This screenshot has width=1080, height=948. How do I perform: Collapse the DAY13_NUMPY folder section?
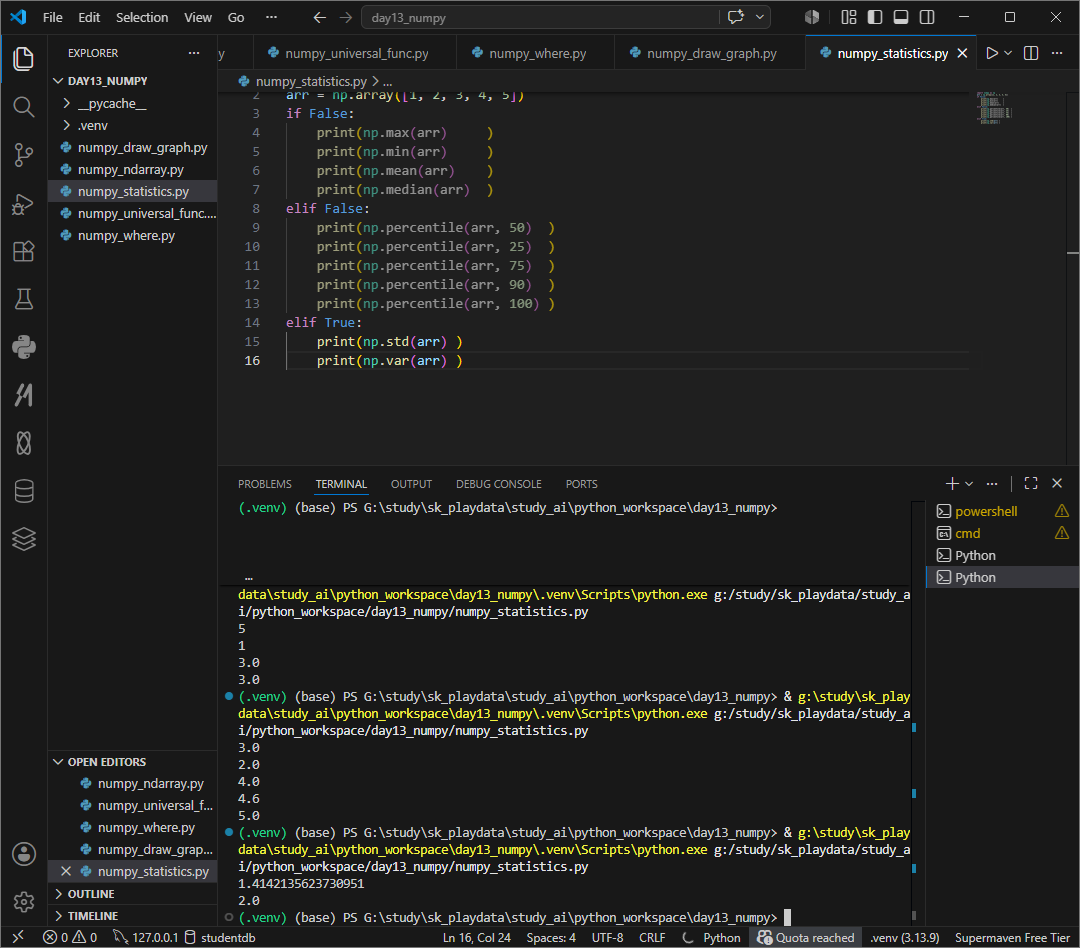132,81
